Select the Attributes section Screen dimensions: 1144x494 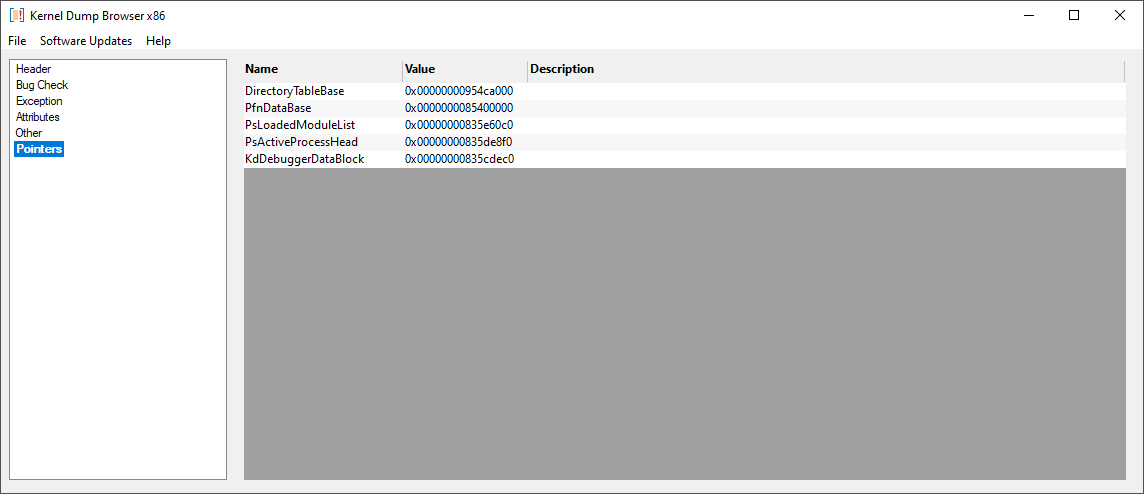coord(38,117)
